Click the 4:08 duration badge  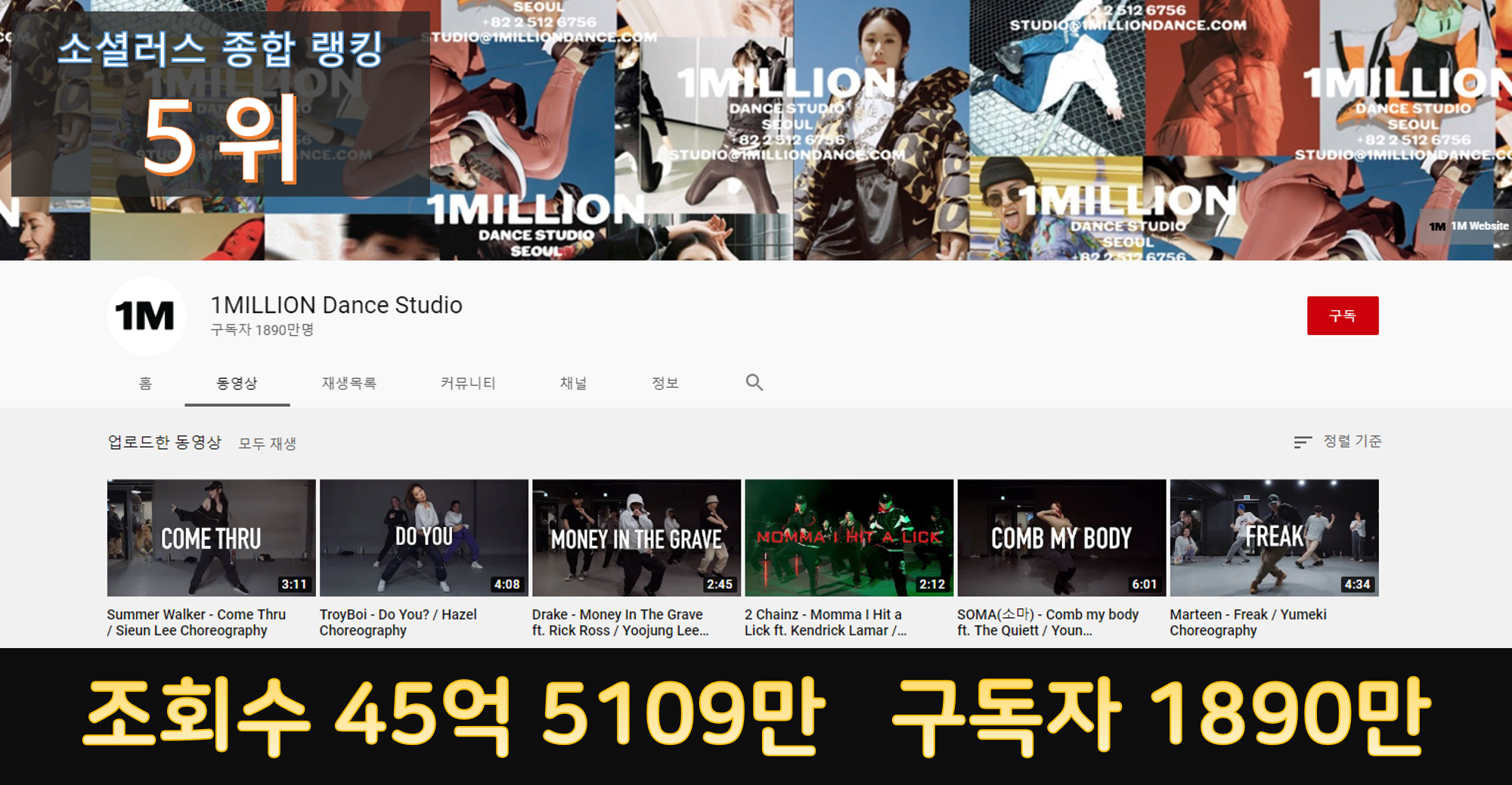(507, 584)
